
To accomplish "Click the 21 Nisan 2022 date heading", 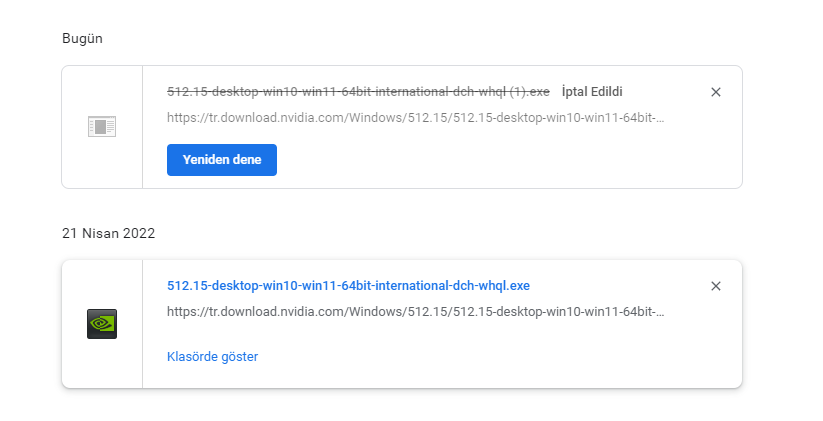I will (x=108, y=233).
